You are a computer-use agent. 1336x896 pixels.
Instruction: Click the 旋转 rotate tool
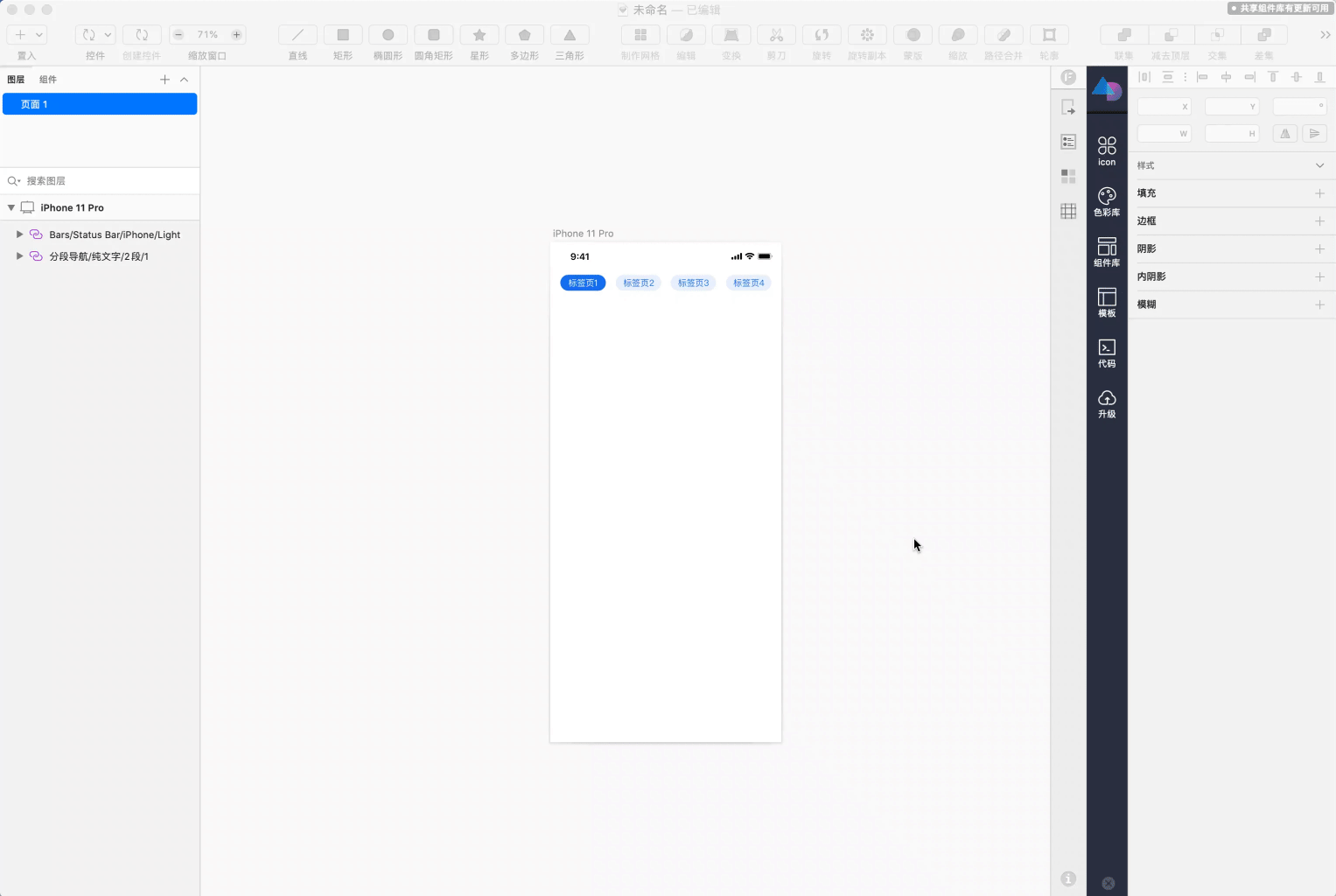pyautogui.click(x=822, y=35)
